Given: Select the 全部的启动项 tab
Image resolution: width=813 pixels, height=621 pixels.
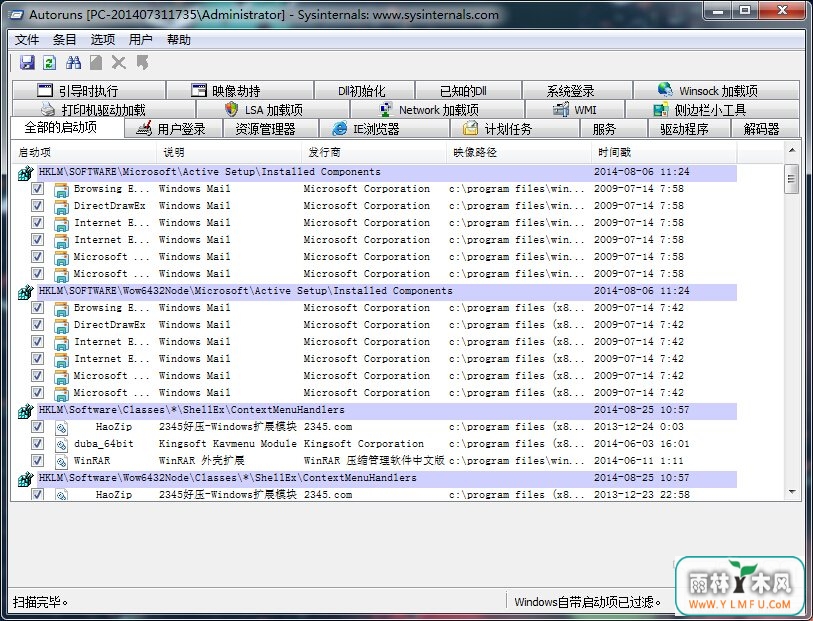Looking at the screenshot, I should point(67,127).
